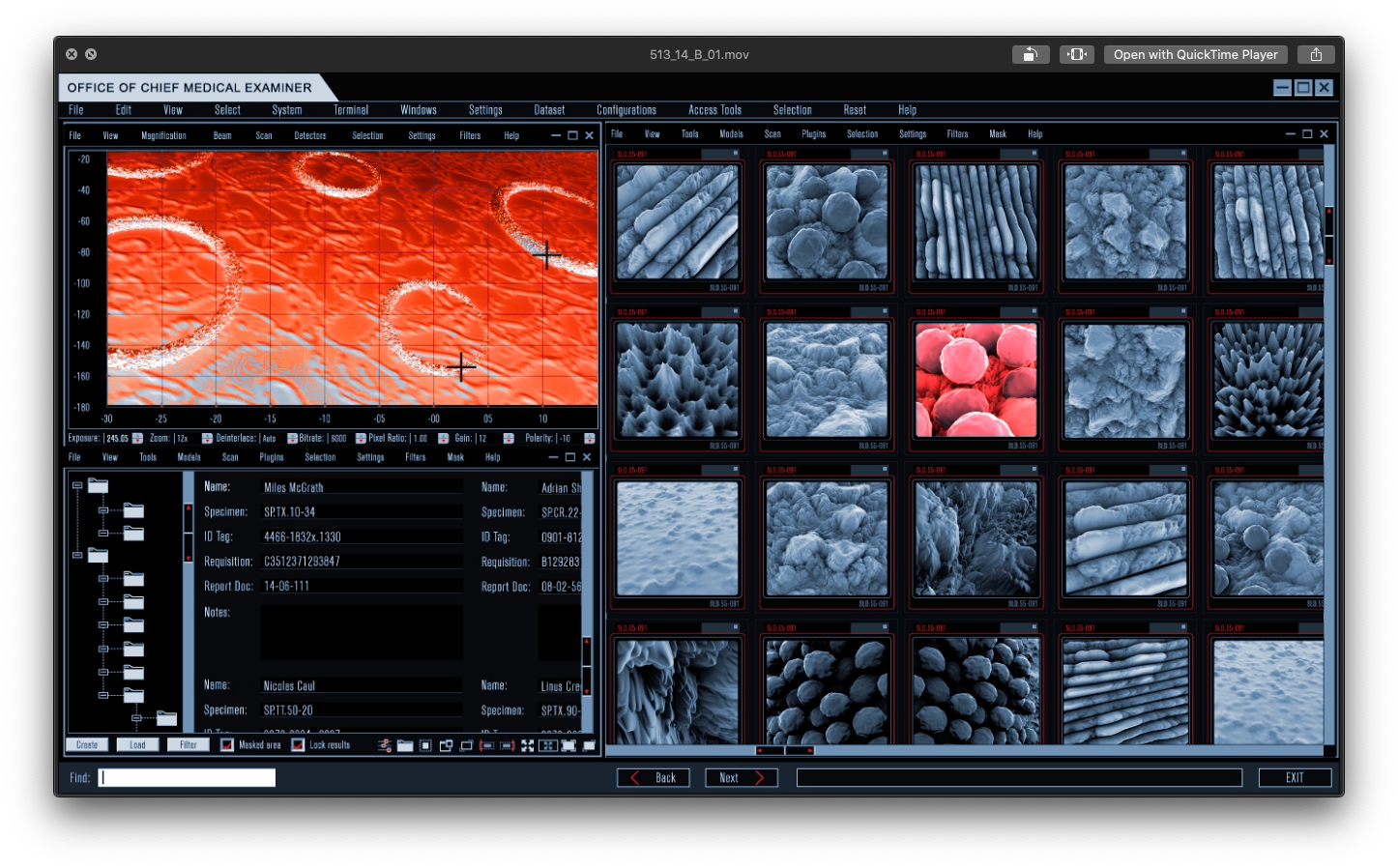Open the Configurations menu

626,110
